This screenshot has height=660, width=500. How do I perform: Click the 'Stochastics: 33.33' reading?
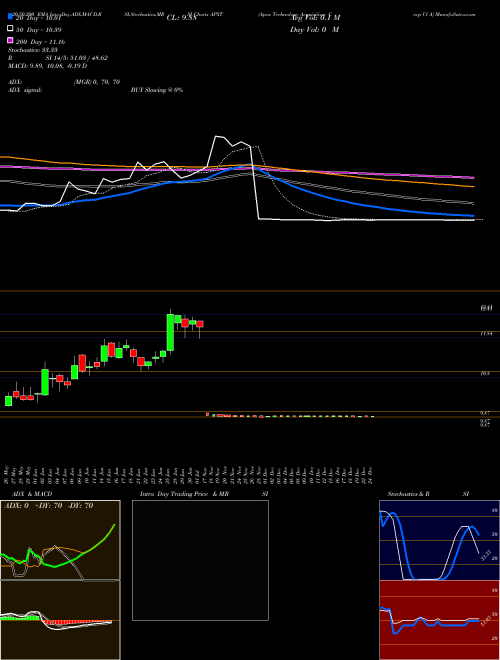tap(32, 50)
